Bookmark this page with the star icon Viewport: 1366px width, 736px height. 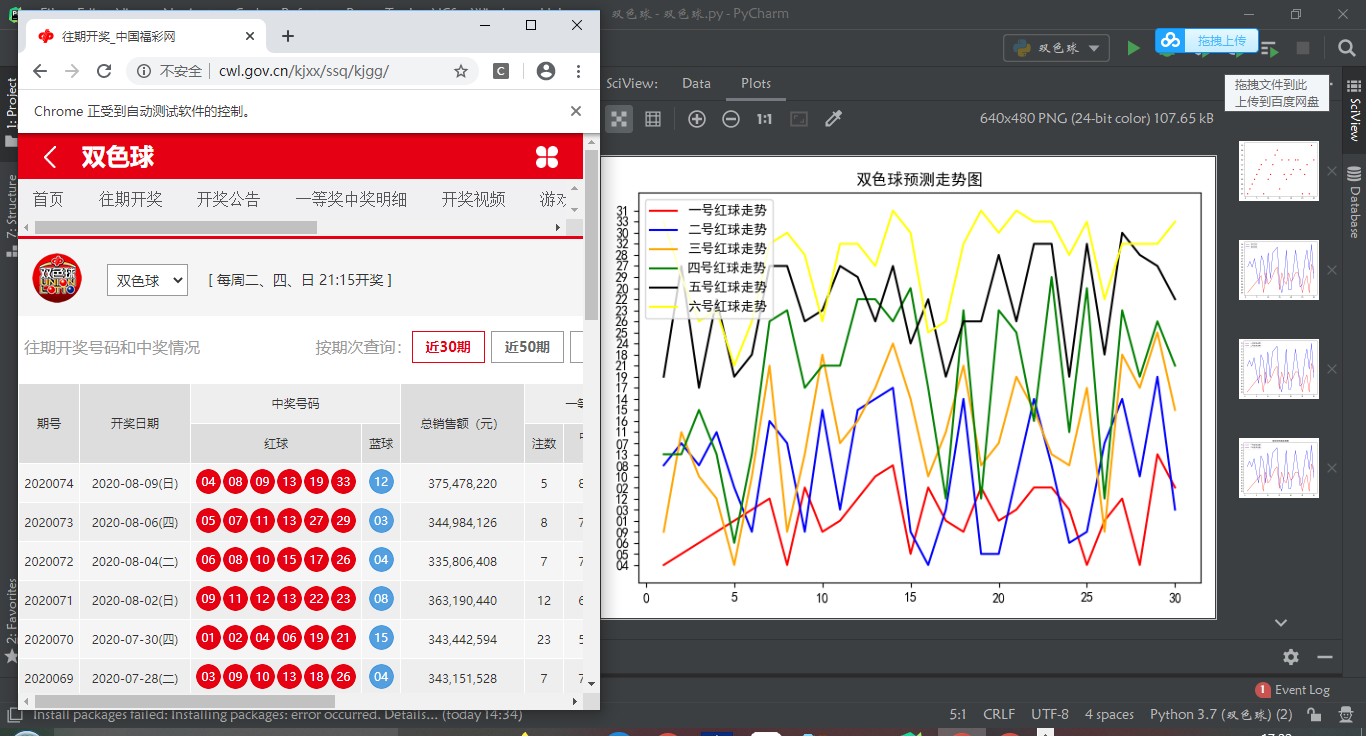[461, 71]
